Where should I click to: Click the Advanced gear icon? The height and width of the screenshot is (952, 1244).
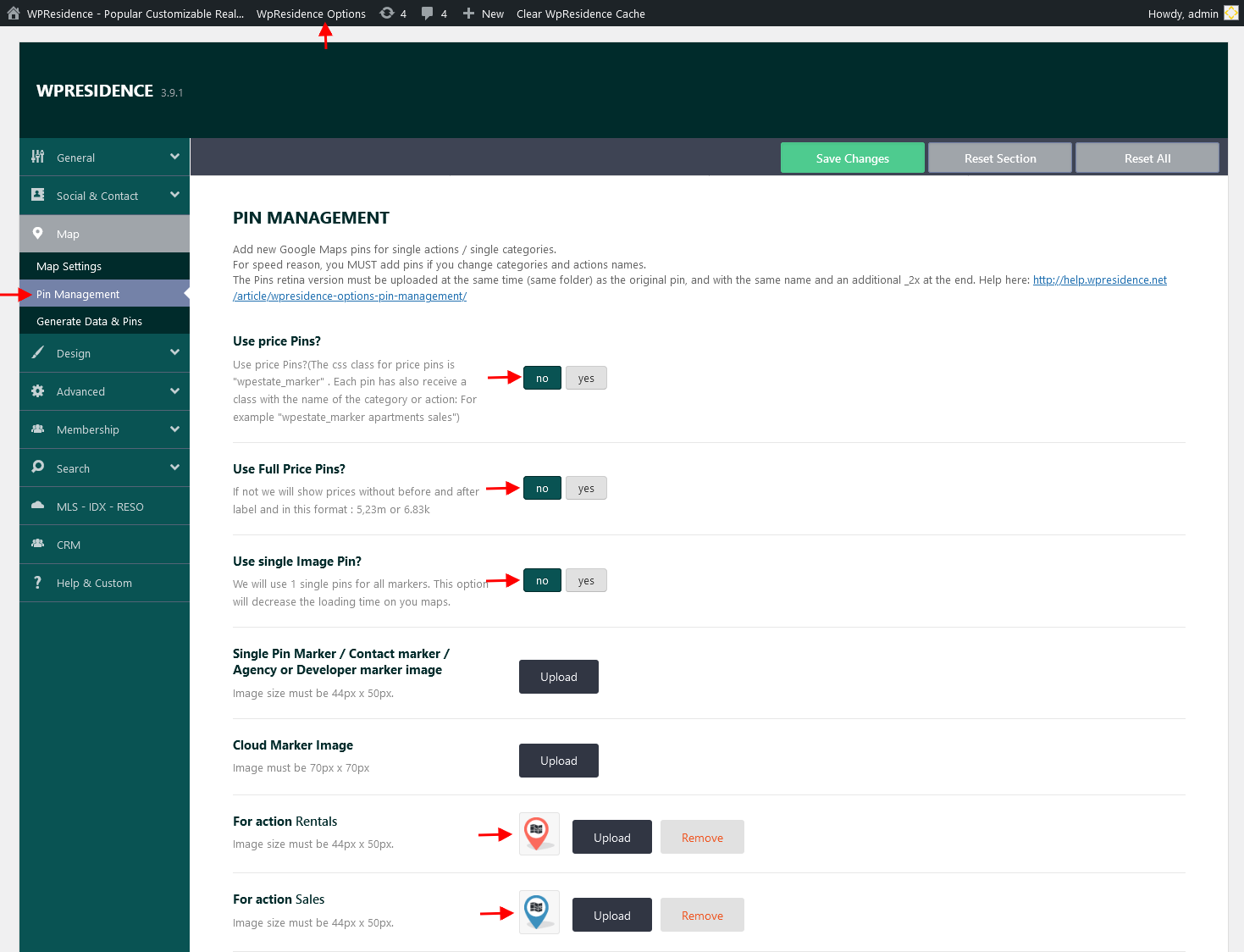(x=38, y=390)
